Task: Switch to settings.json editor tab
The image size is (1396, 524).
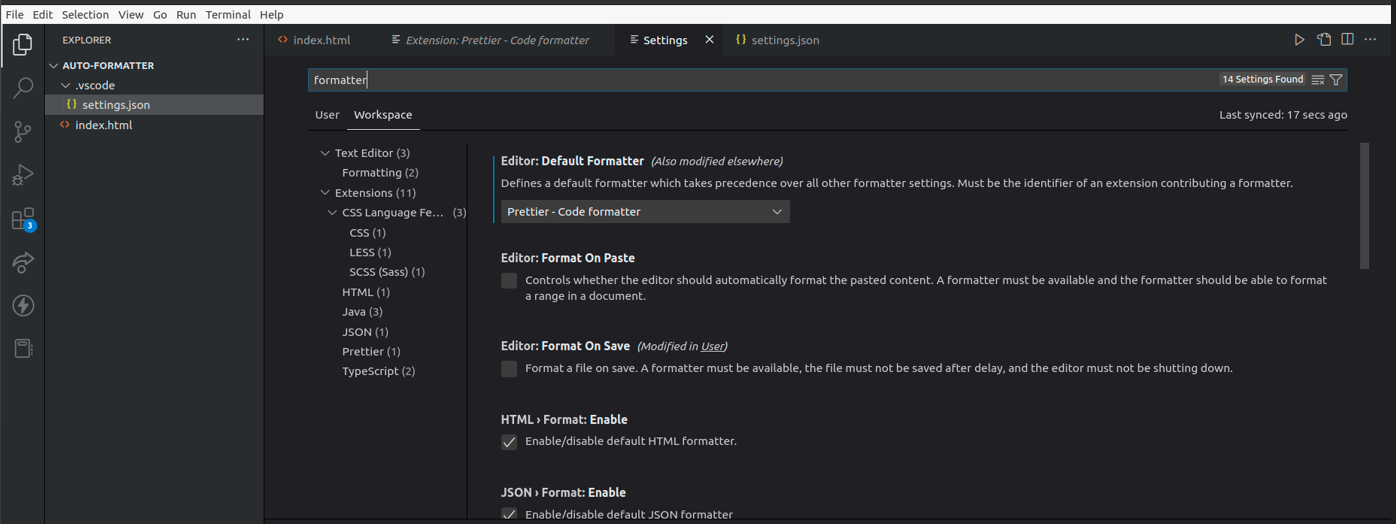Action: point(785,40)
